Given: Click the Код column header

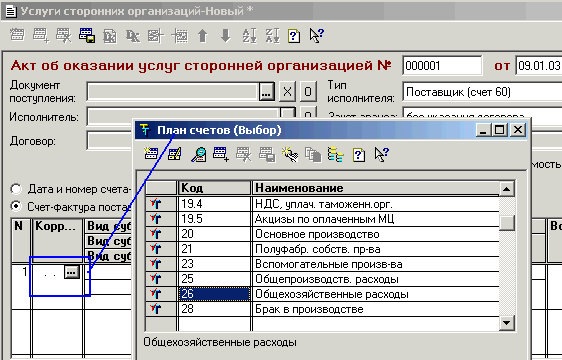Looking at the screenshot, I should 214,188.
